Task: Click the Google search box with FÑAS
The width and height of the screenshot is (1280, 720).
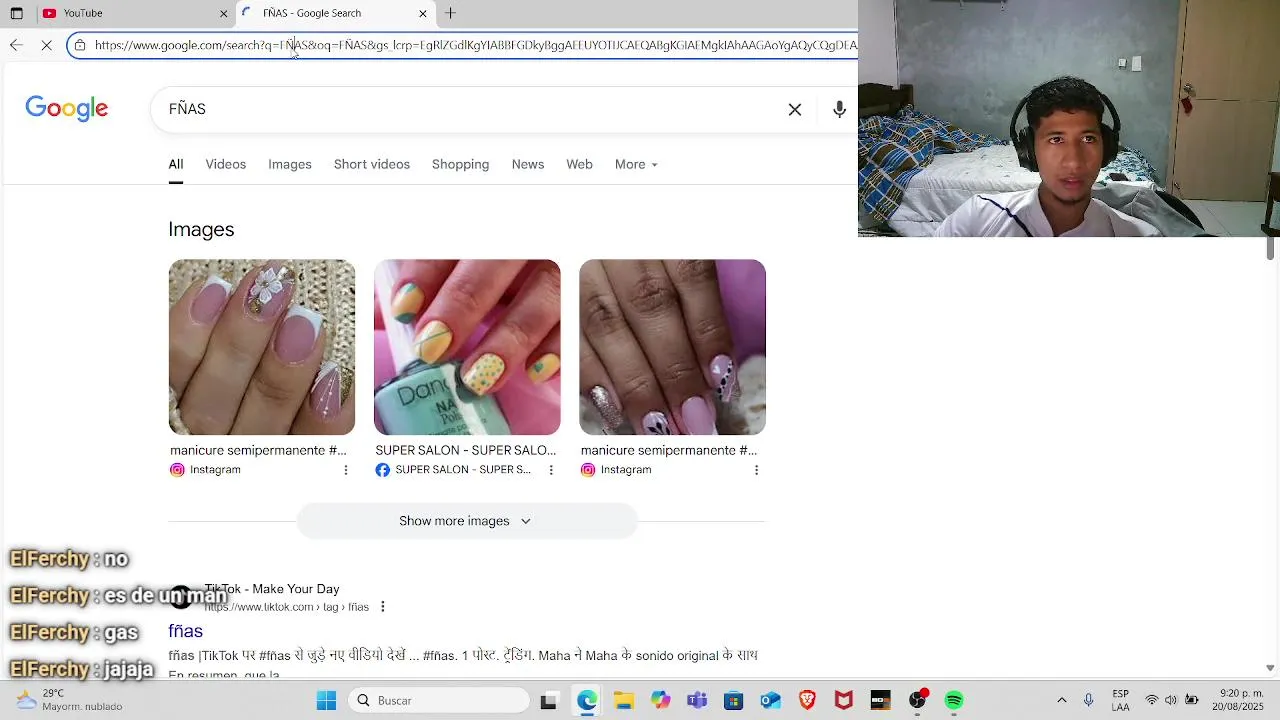Action: (470, 109)
